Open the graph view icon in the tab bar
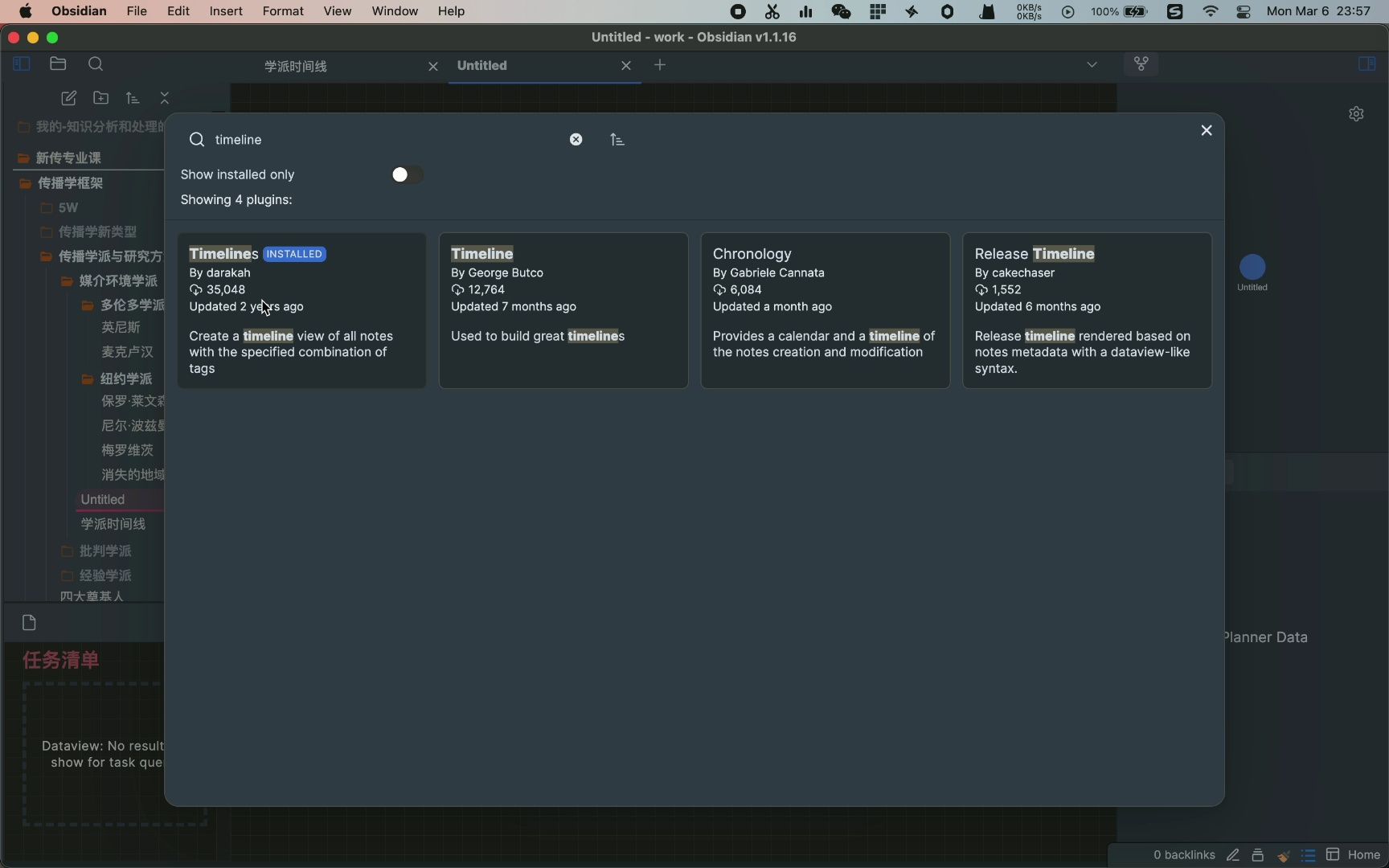Screen dimensions: 1389x868 [1141, 64]
